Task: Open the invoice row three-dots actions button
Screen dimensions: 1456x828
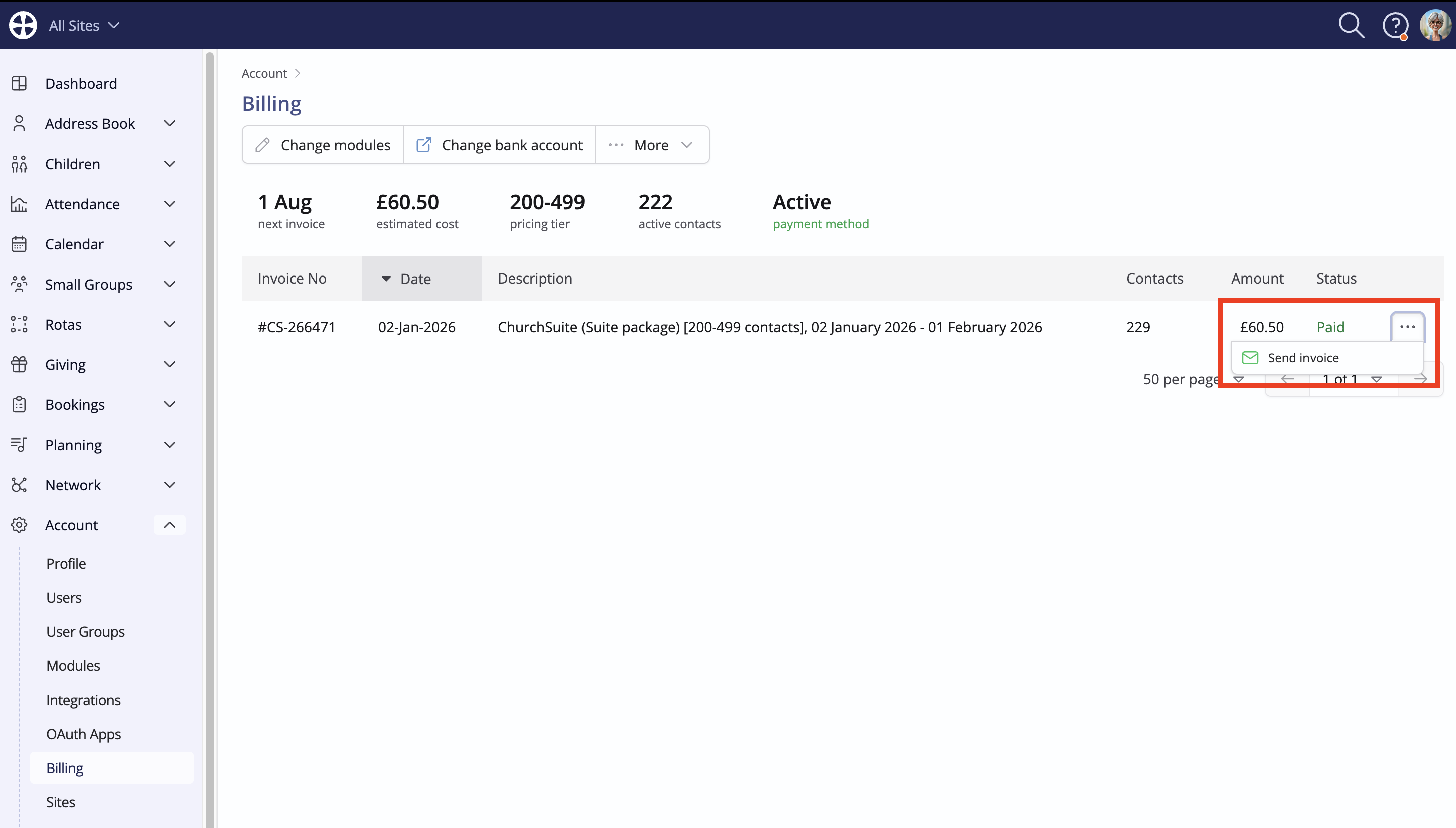Action: (x=1408, y=326)
